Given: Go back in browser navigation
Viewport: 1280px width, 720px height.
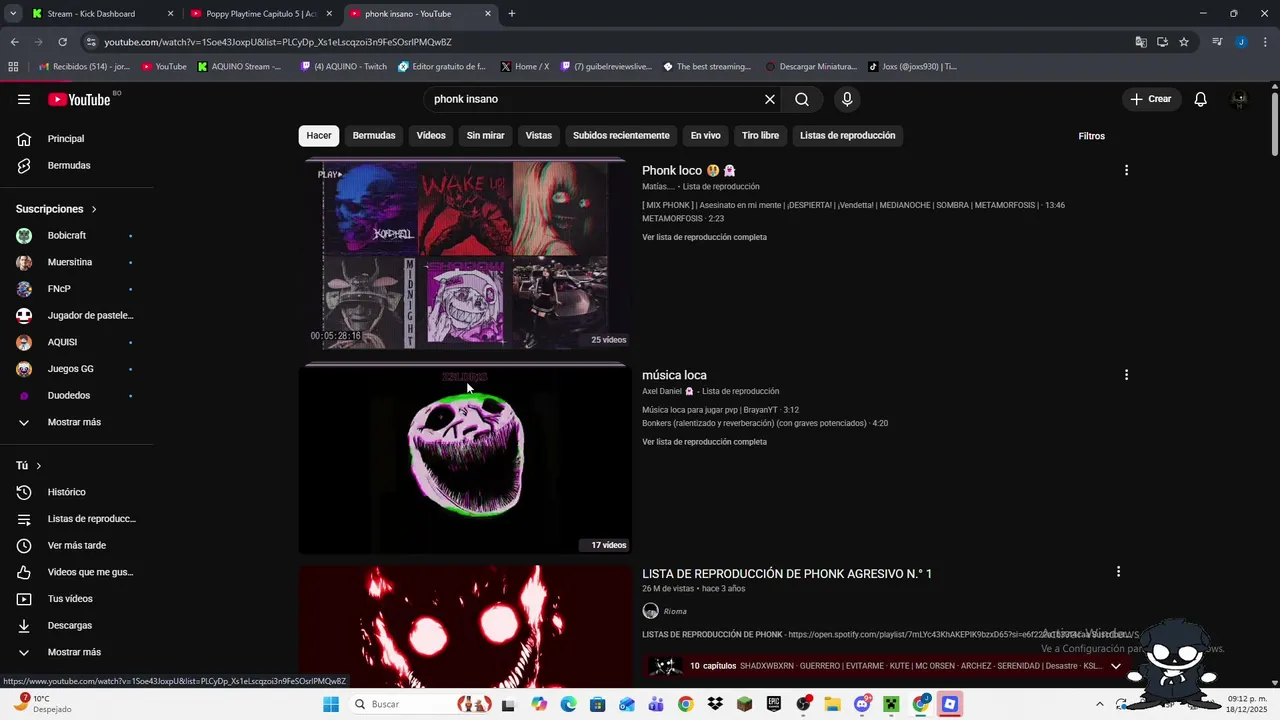Looking at the screenshot, I should (14, 42).
